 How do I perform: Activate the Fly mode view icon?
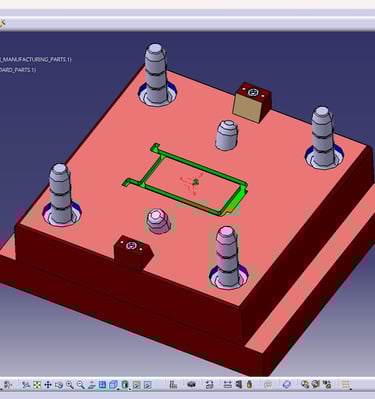point(26,385)
